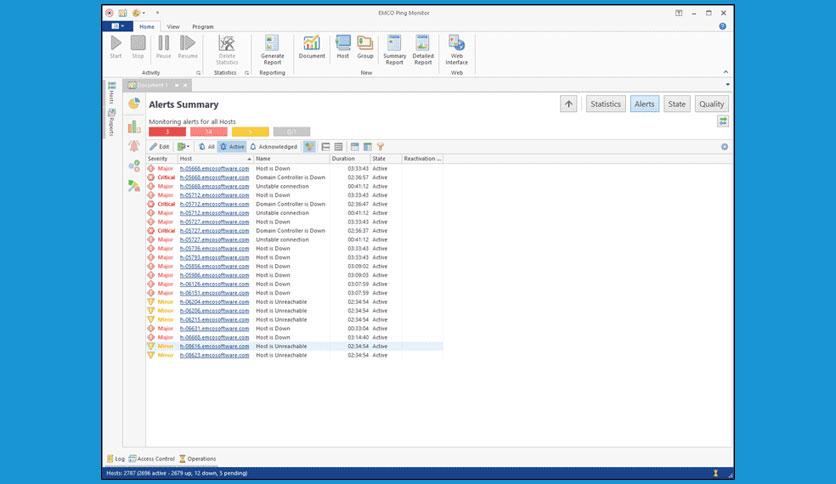Image resolution: width=836 pixels, height=484 pixels.
Task: Open dropdown arrow next to pie icon in title bar
Action: click(144, 13)
